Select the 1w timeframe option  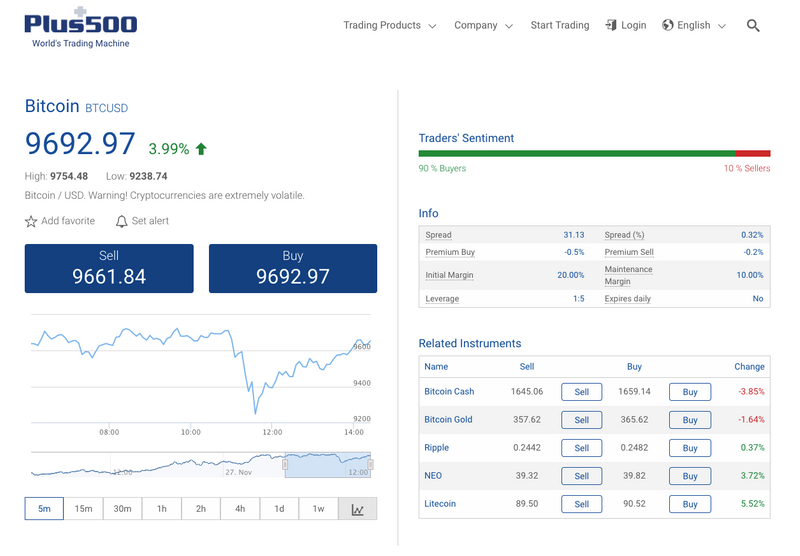tap(318, 509)
